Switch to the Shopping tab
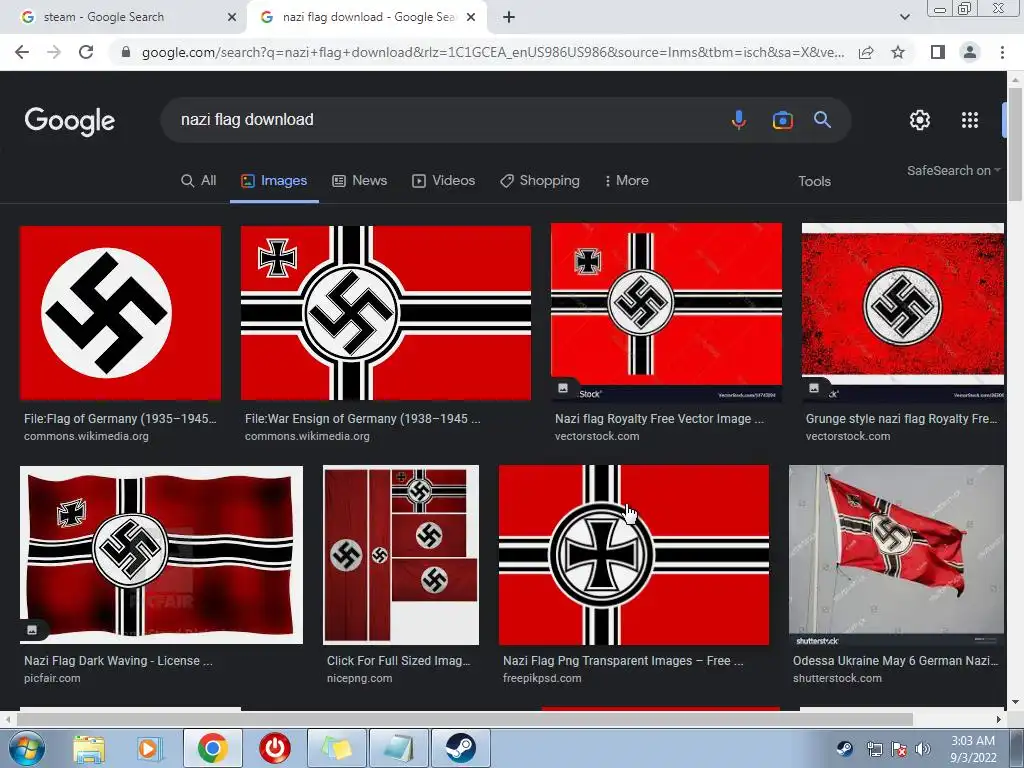Image resolution: width=1024 pixels, height=768 pixels. [x=540, y=181]
